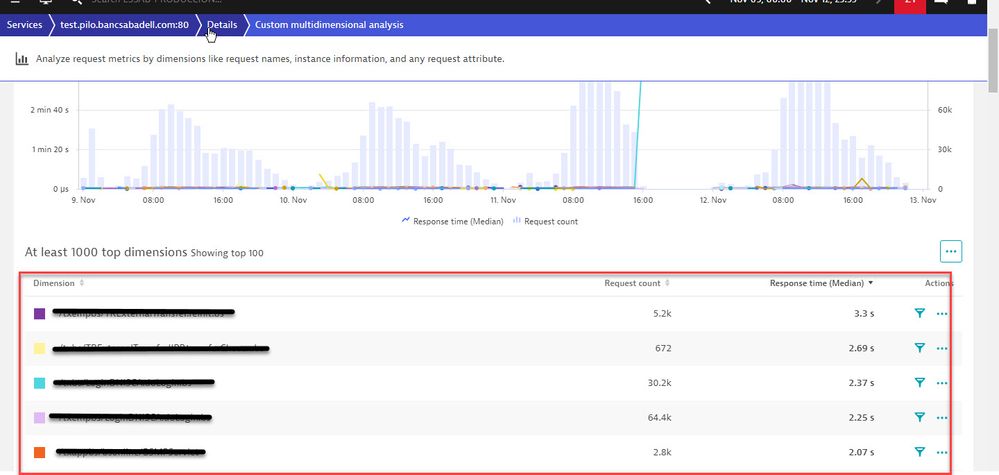This screenshot has height=475, width=999.
Task: Open the actions menu in the 5.2k row
Action: point(942,314)
